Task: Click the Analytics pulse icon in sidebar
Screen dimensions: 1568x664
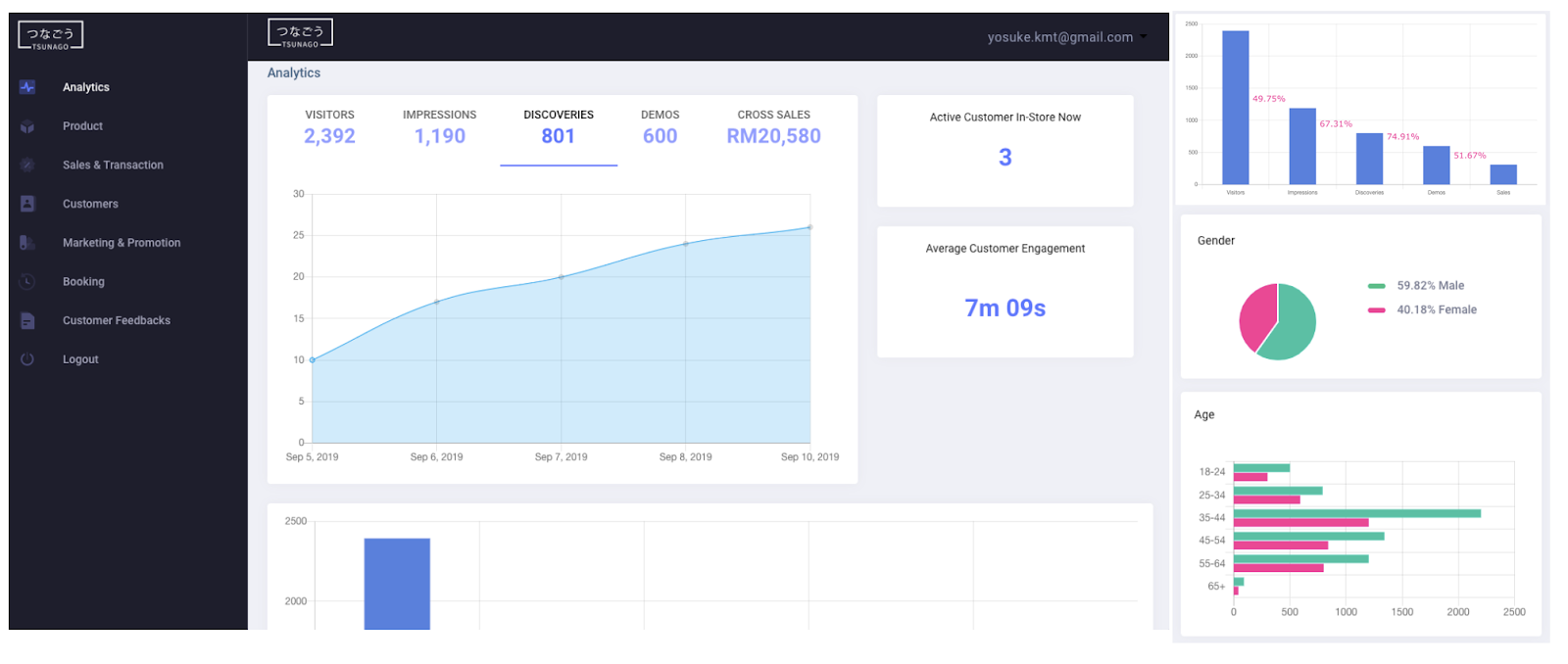Action: tap(27, 87)
